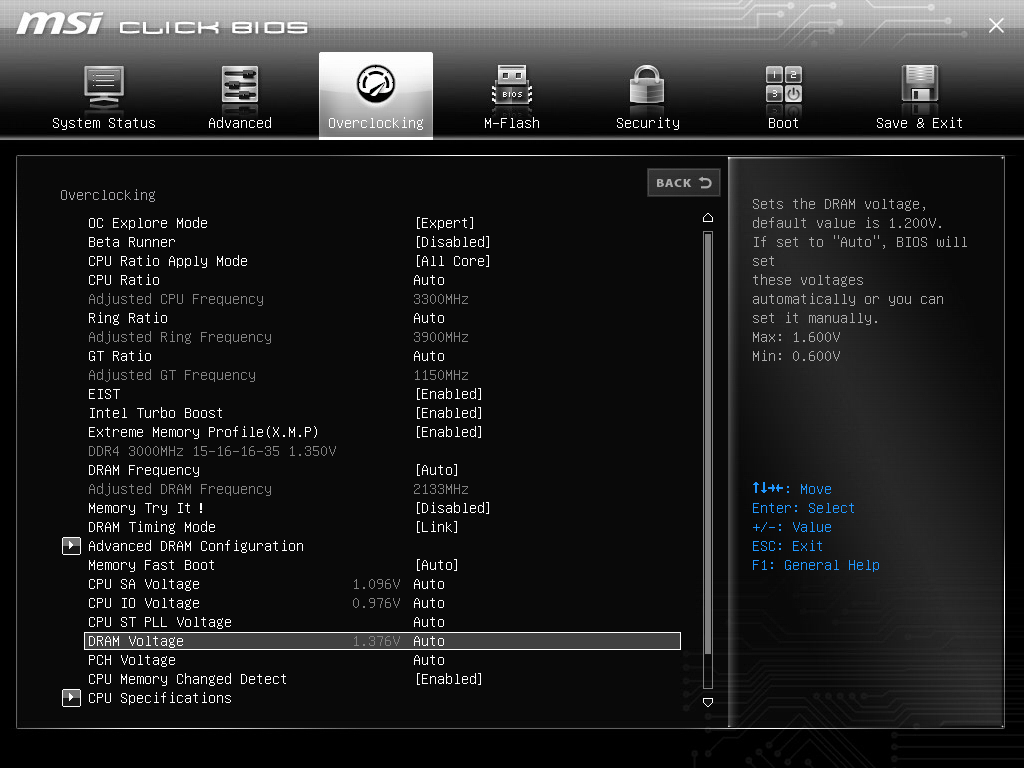Click the 0.976V CPU IO reading
Image resolution: width=1024 pixels, height=768 pixels.
point(376,603)
